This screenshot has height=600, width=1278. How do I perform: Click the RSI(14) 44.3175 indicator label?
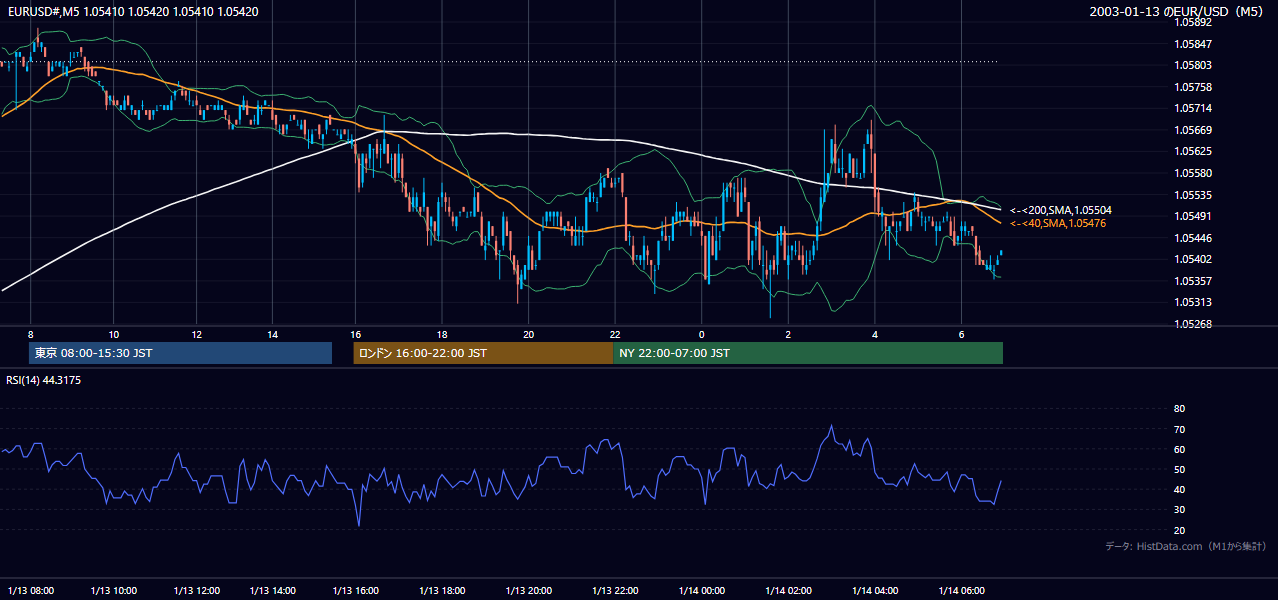44,380
